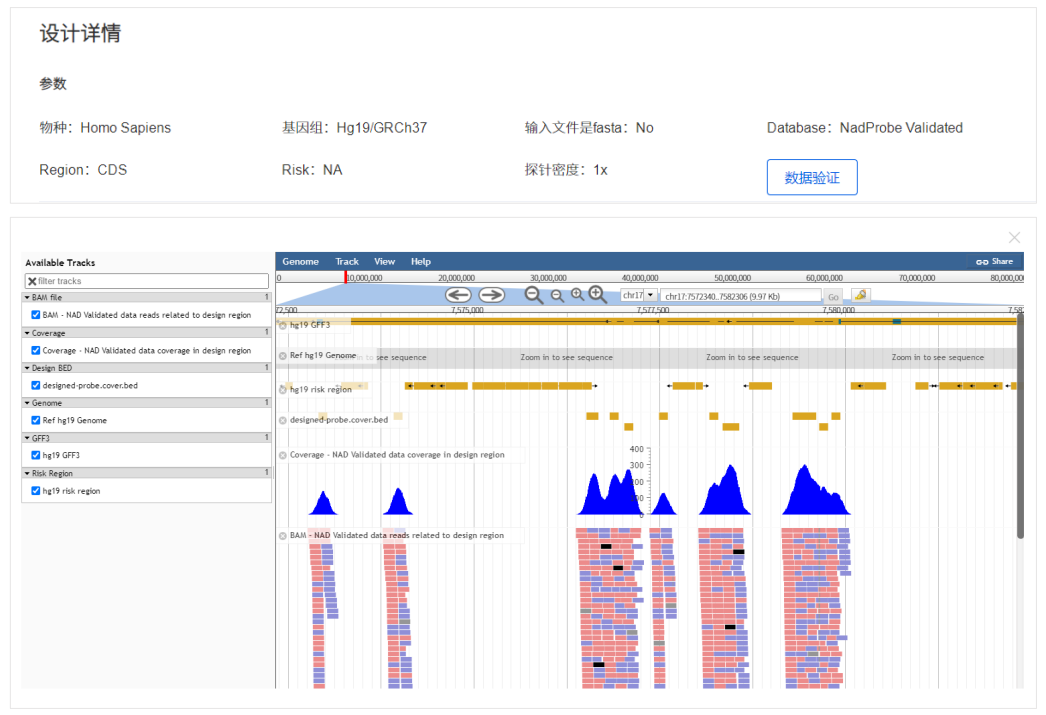
Task: Open the Track menu
Action: (x=347, y=262)
